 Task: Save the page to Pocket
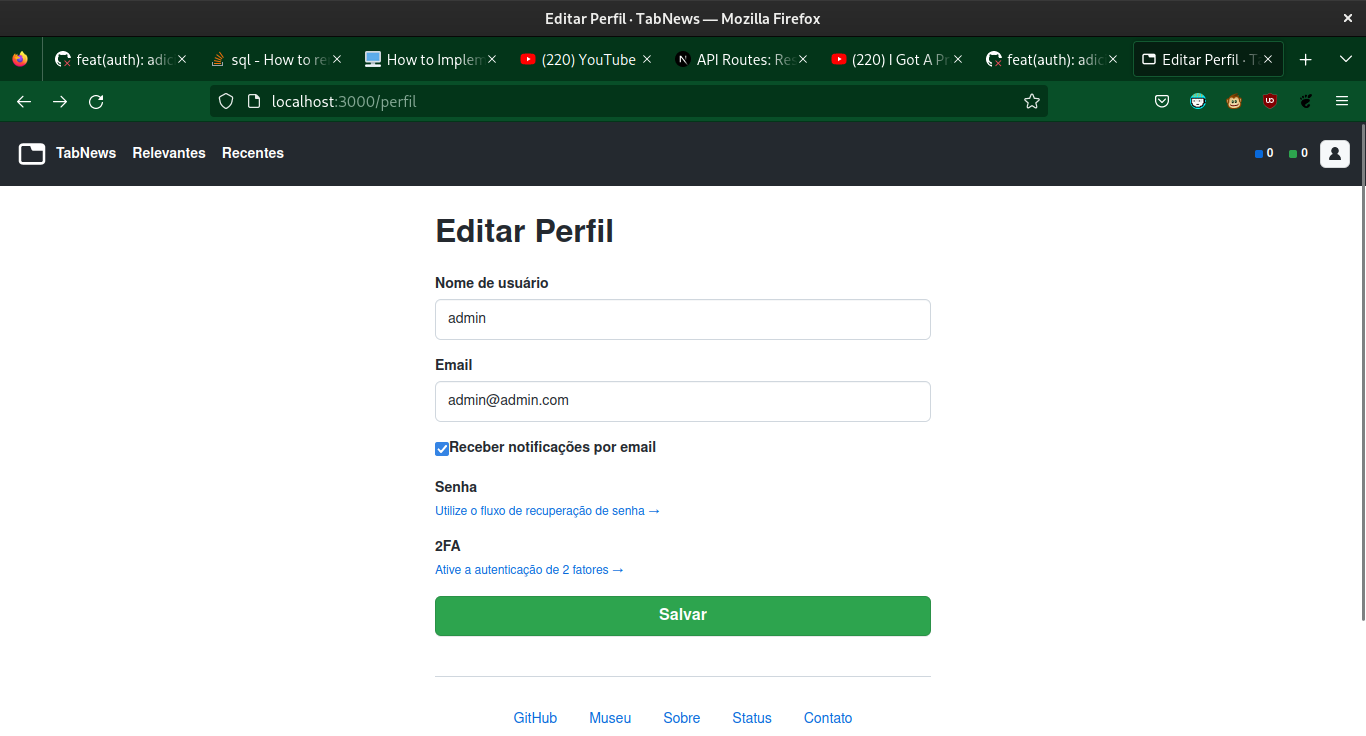pyautogui.click(x=1162, y=101)
